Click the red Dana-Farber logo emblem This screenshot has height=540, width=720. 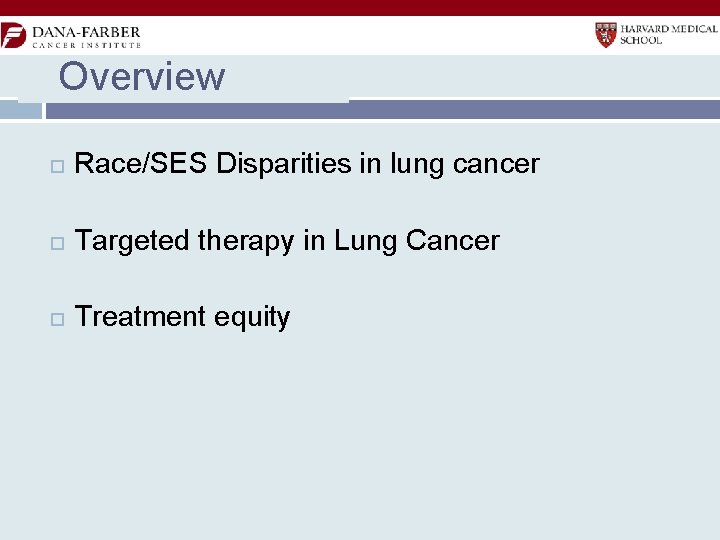(13, 35)
